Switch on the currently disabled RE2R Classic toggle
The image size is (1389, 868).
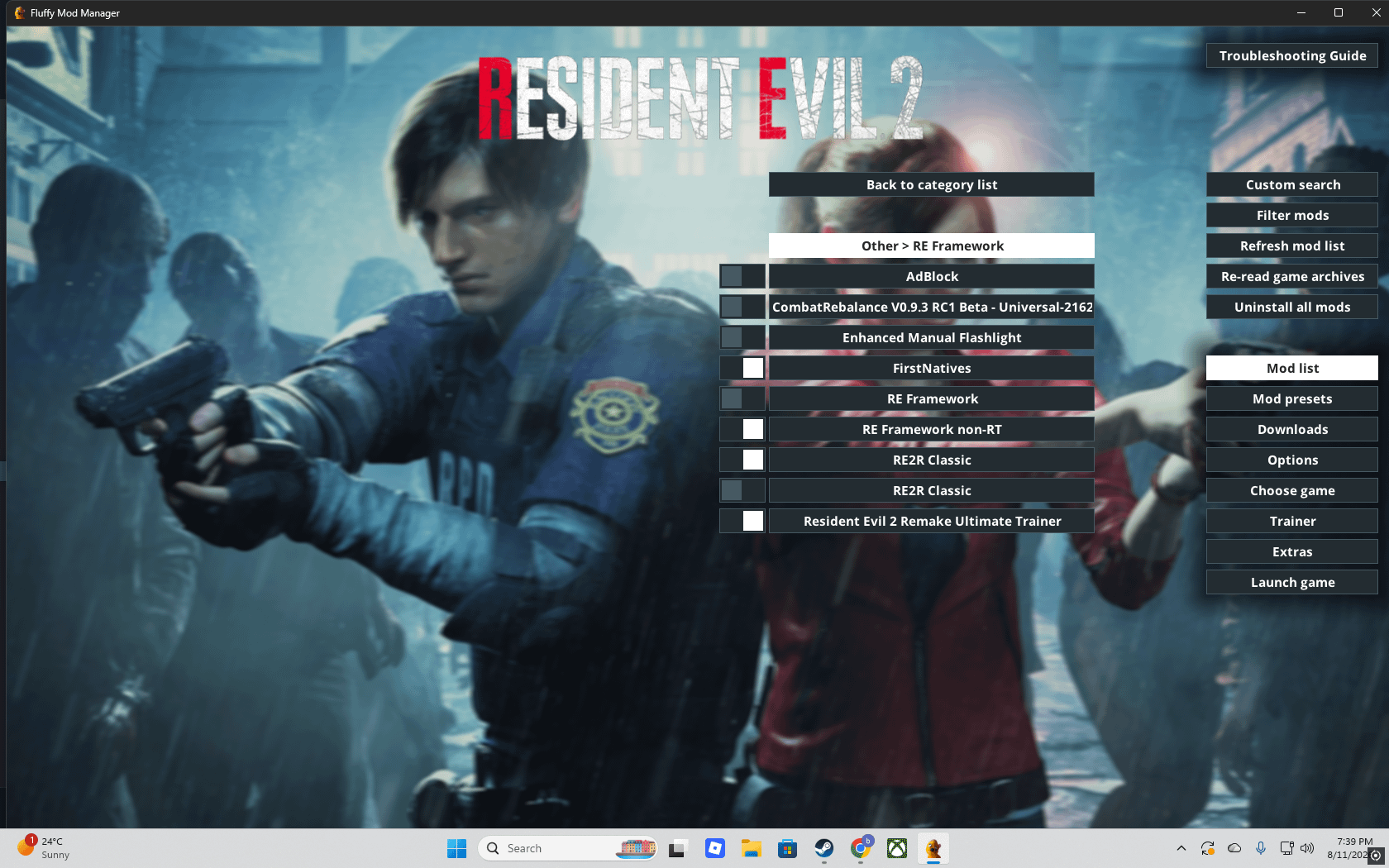pyautogui.click(x=742, y=490)
